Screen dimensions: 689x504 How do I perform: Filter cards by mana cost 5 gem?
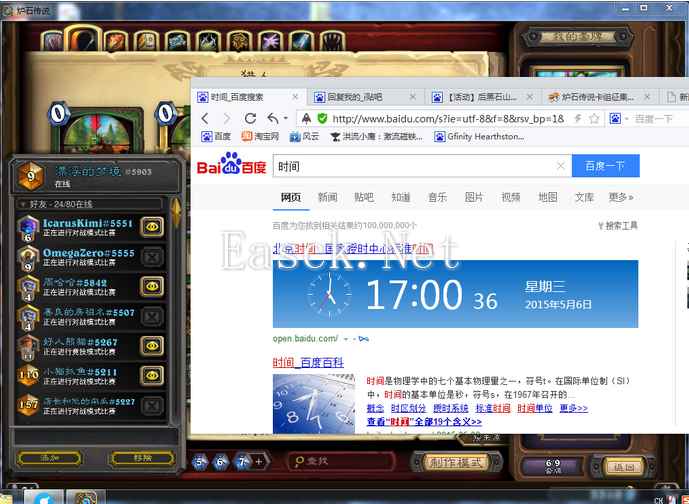pyautogui.click(x=200, y=462)
